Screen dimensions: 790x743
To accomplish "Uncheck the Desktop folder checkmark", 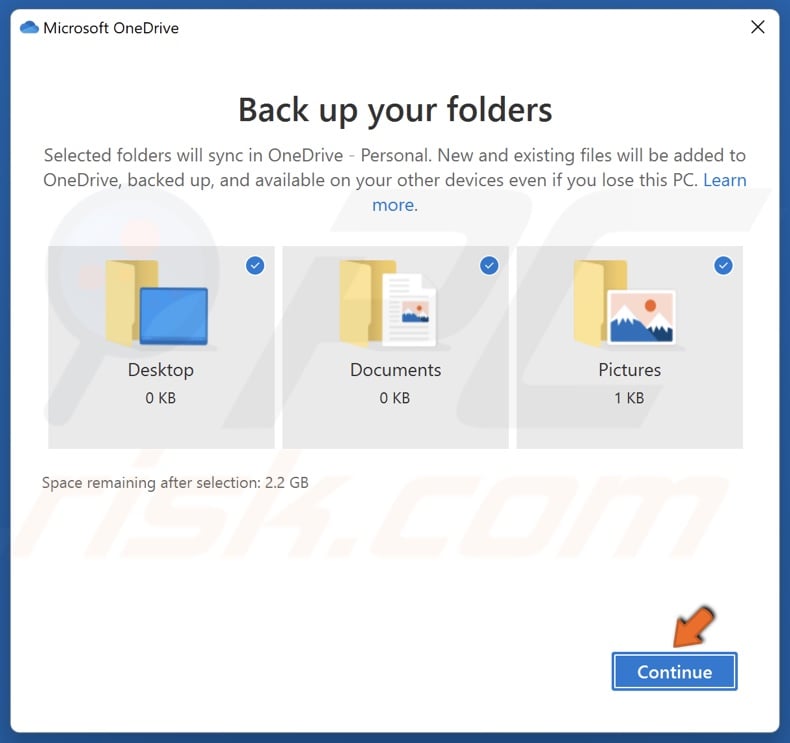I will click(255, 266).
